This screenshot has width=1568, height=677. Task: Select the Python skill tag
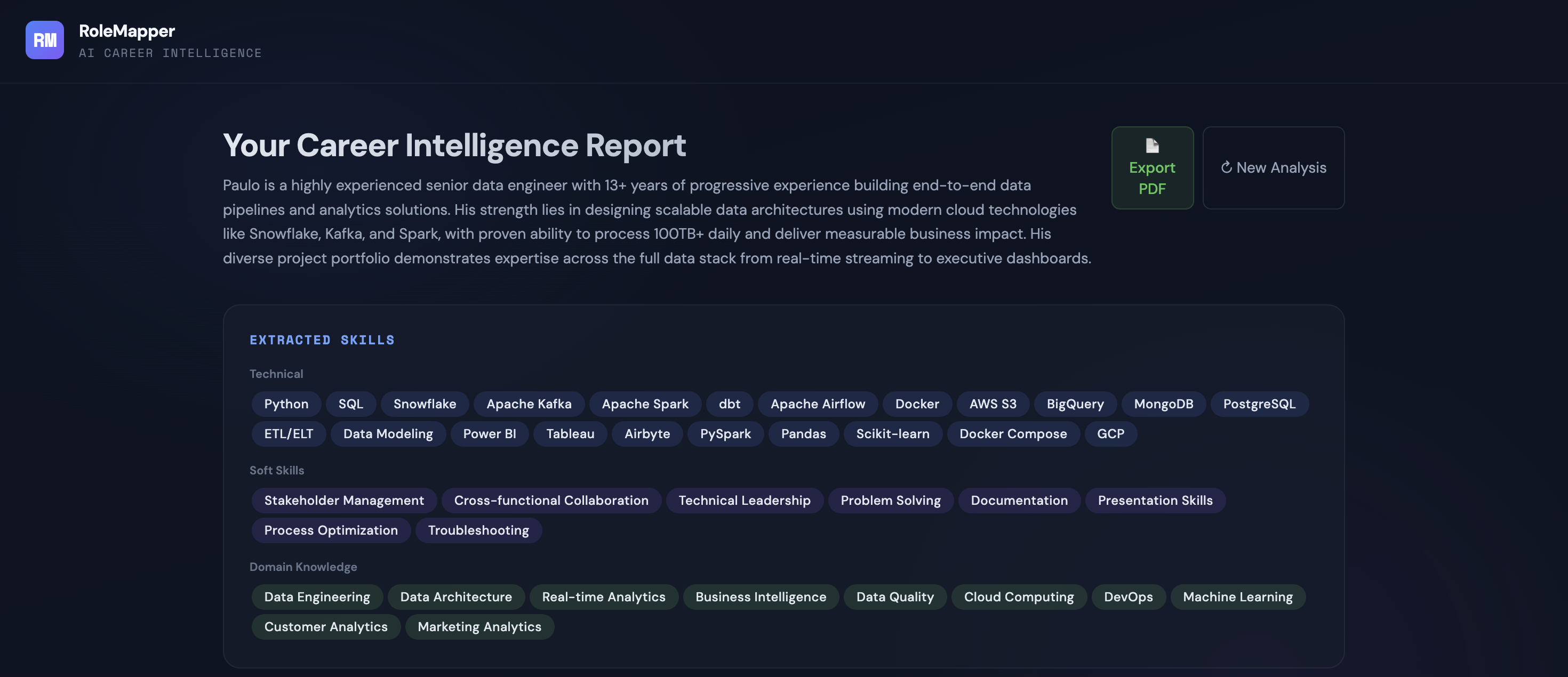click(x=286, y=404)
